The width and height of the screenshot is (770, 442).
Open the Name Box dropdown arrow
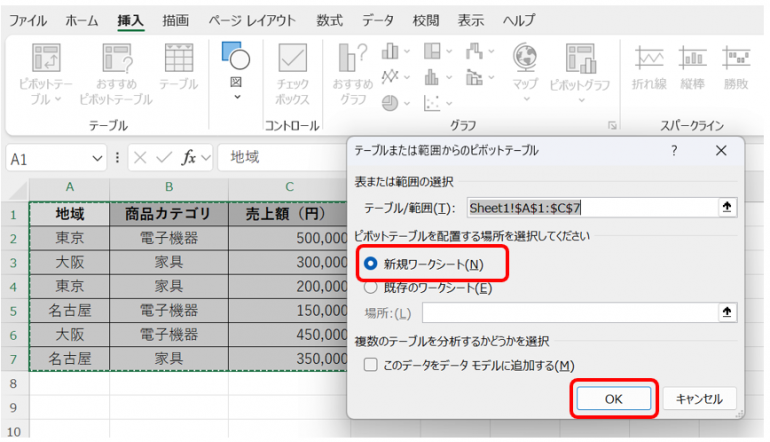tap(98, 158)
